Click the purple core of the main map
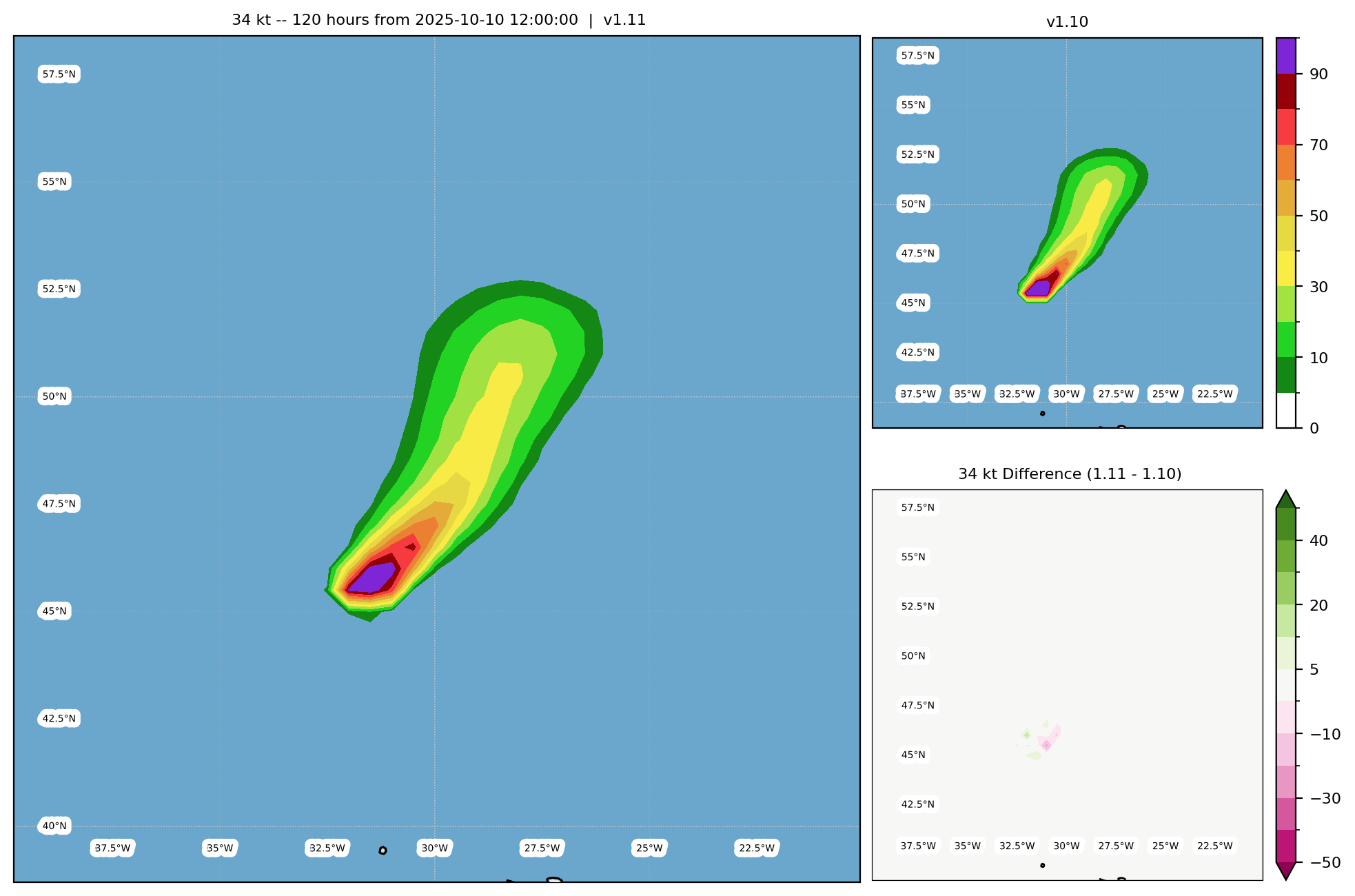Viewport: 1355px width, 896px height. 372,578
